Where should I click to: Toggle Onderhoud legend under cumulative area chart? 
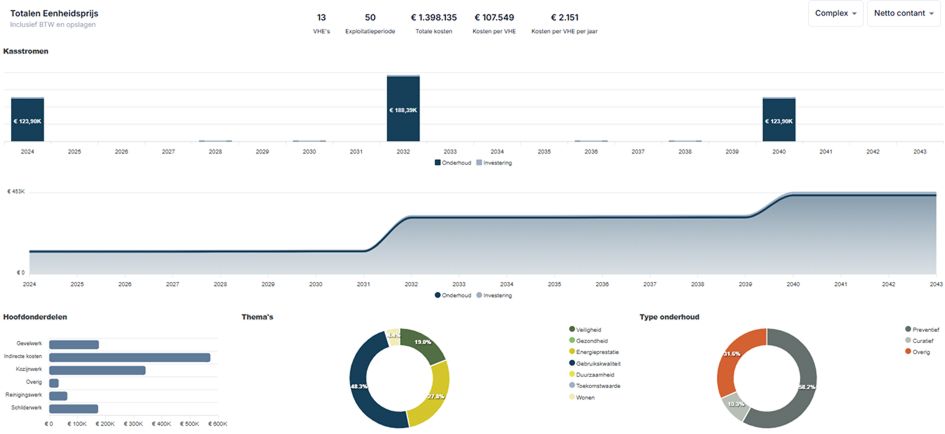click(453, 295)
